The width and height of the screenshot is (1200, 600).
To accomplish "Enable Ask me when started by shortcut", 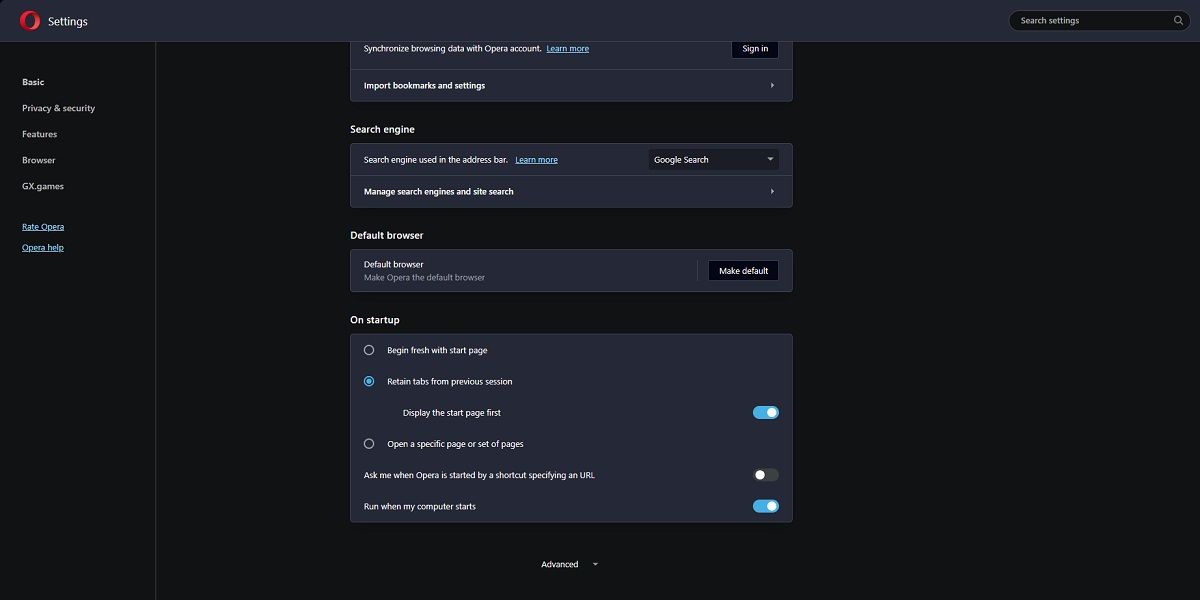I will point(765,475).
